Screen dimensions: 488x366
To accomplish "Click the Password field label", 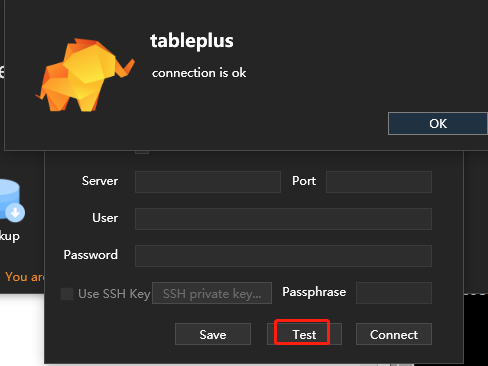I will click(91, 255).
